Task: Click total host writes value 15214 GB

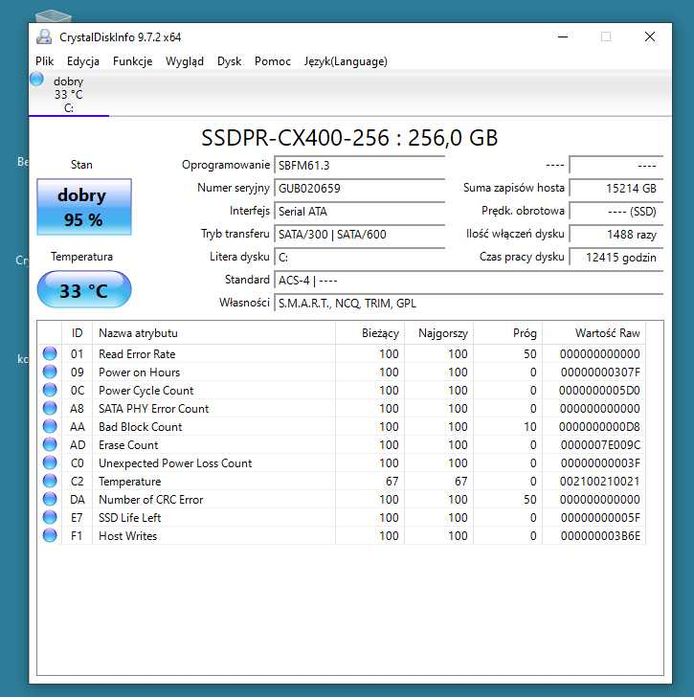Action: (x=616, y=188)
